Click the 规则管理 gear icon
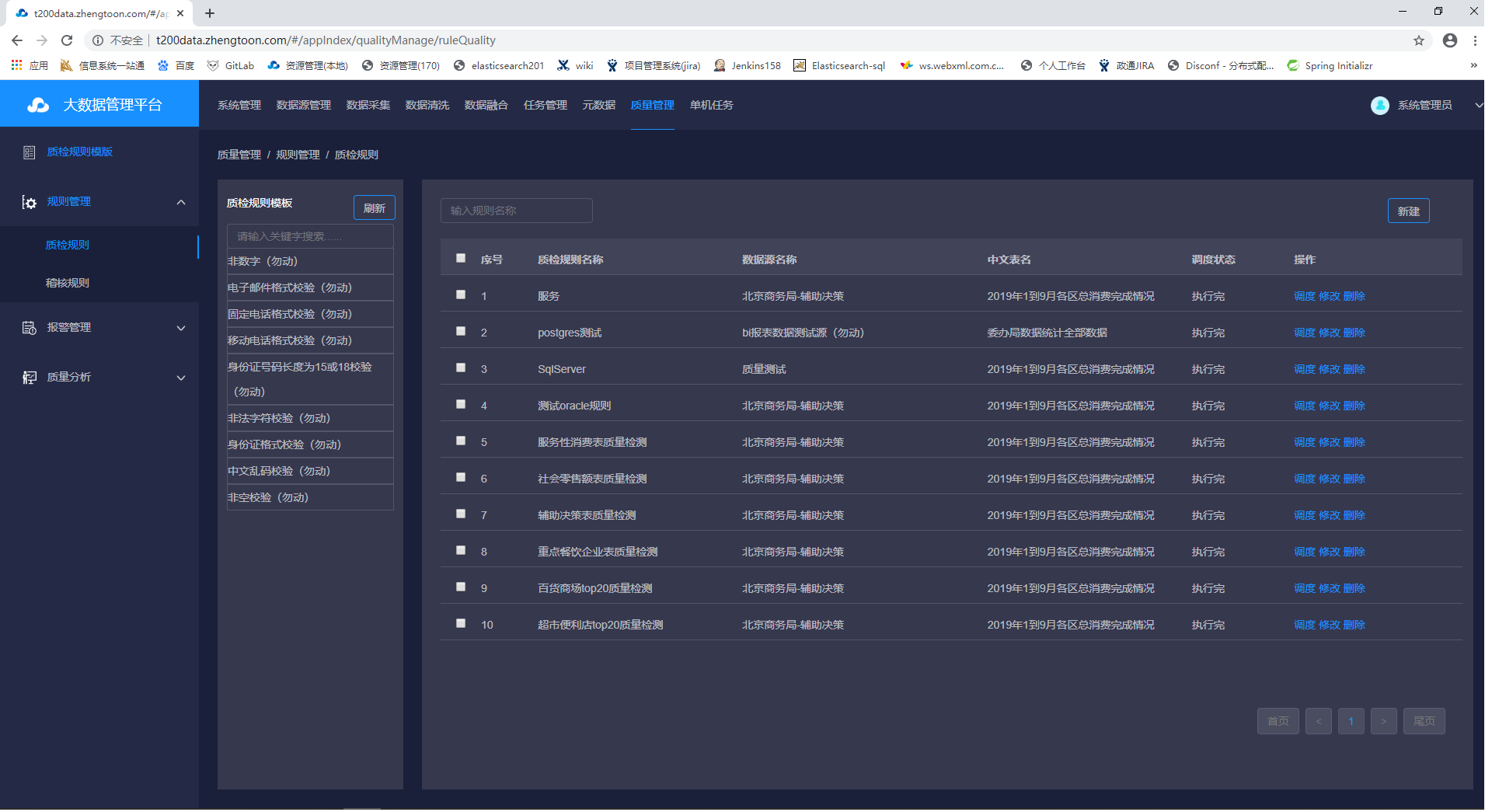This screenshot has width=1492, height=812. pos(30,202)
